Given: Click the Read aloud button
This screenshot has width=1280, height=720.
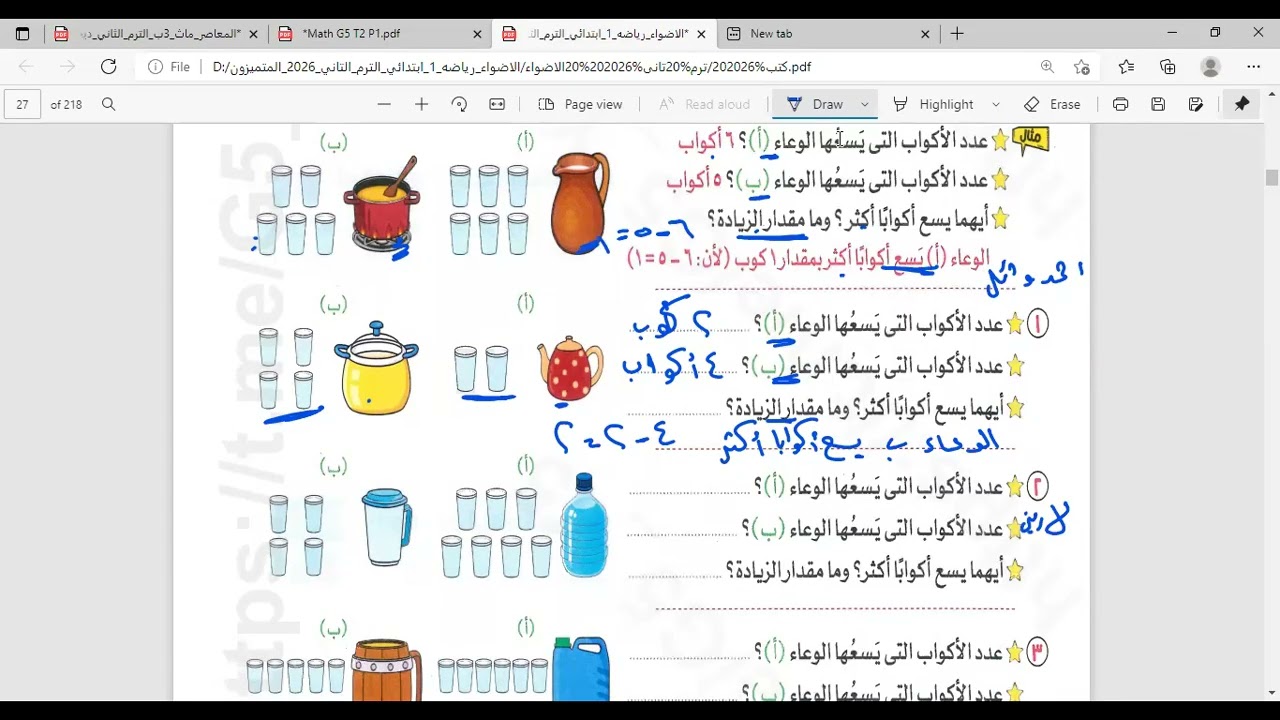Looking at the screenshot, I should click(x=704, y=104).
